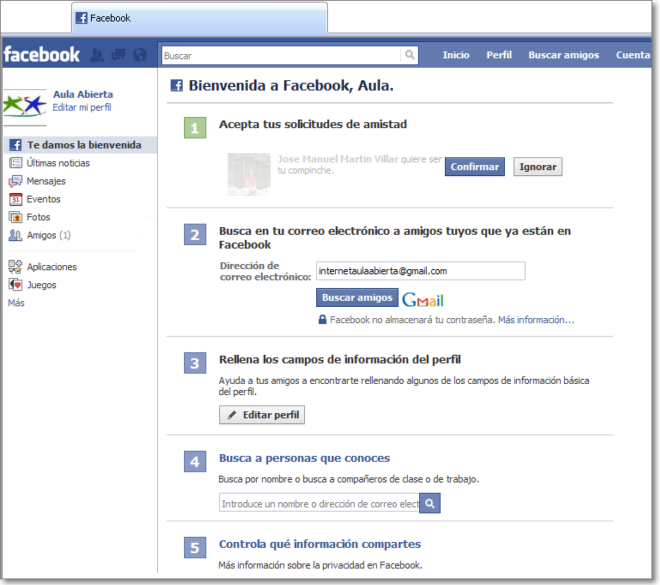Click Jose Manuel Martin Villar's photo

(x=249, y=174)
